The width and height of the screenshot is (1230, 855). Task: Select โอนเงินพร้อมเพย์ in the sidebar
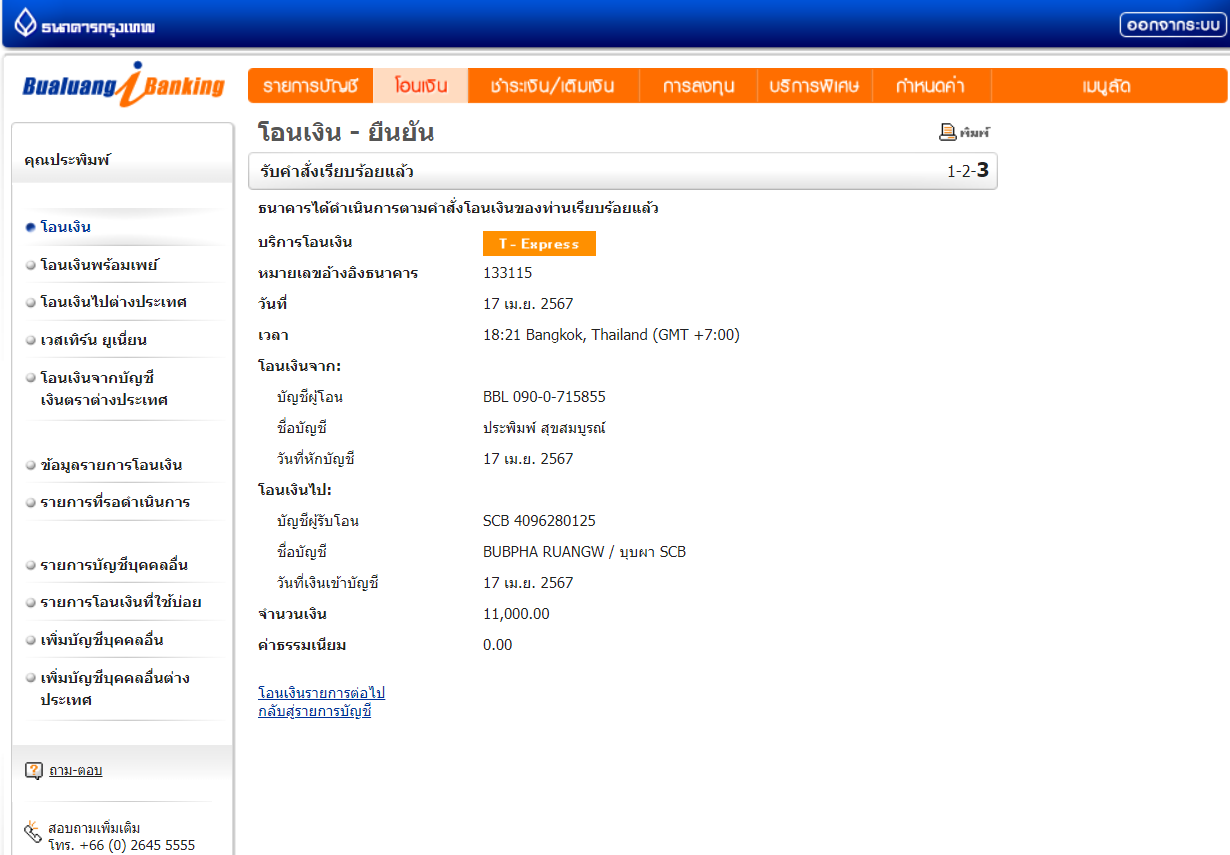coord(99,265)
